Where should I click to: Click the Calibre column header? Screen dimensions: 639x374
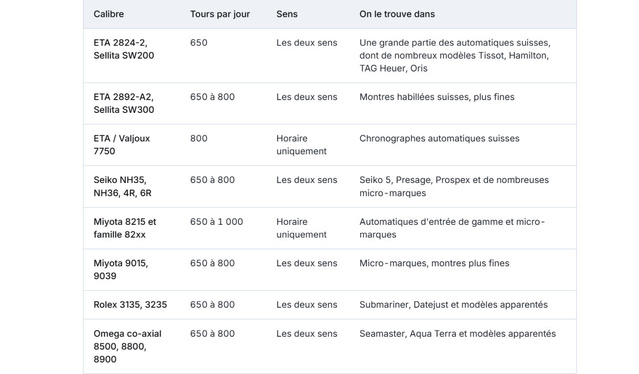tap(108, 14)
